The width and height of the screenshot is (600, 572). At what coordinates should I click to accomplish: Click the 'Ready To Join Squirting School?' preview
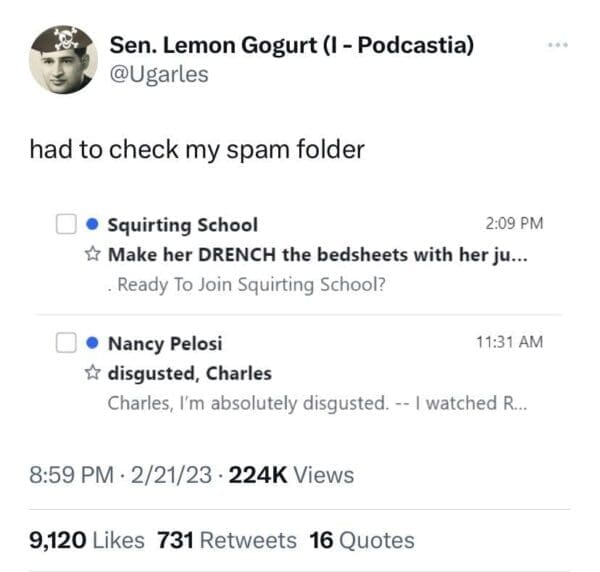coord(251,284)
